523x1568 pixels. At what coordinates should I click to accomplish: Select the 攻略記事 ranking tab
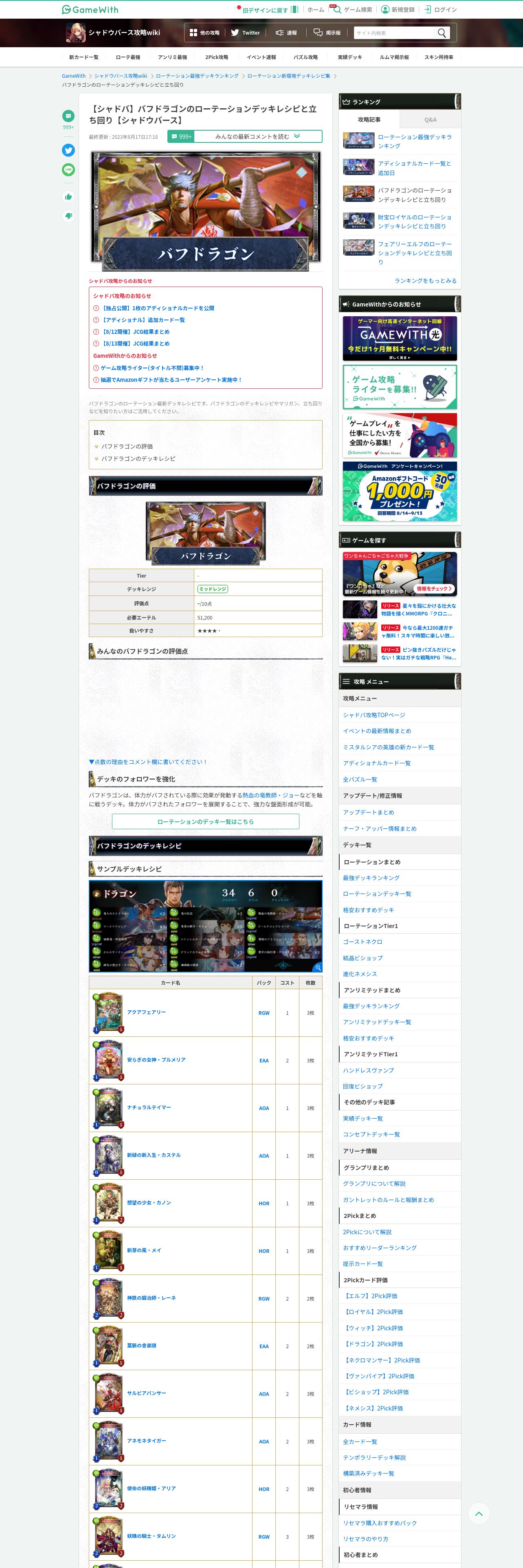click(369, 119)
